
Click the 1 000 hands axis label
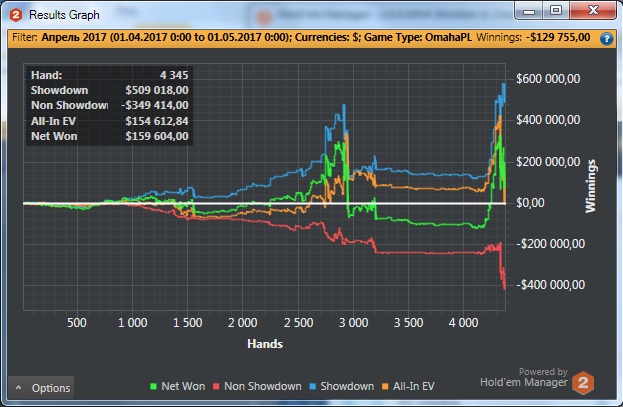click(133, 322)
